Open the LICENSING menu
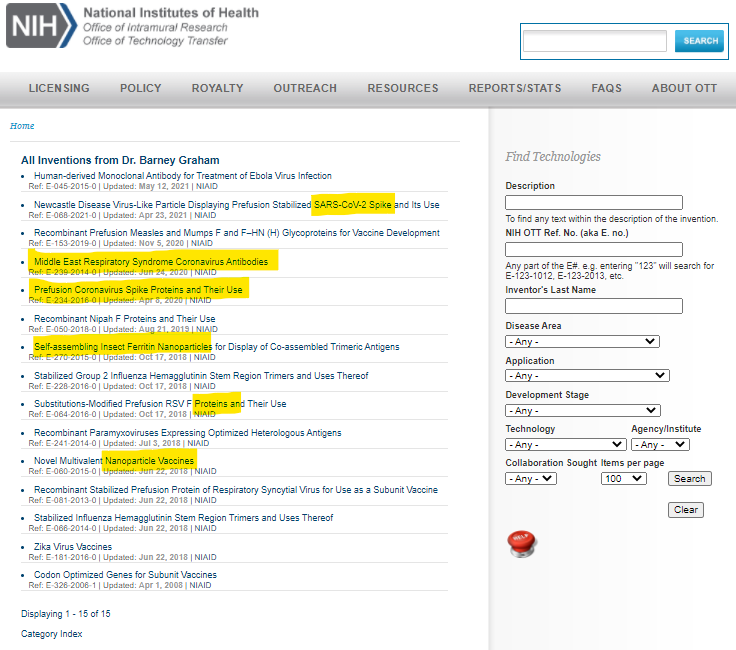This screenshot has width=736, height=650. point(59,88)
